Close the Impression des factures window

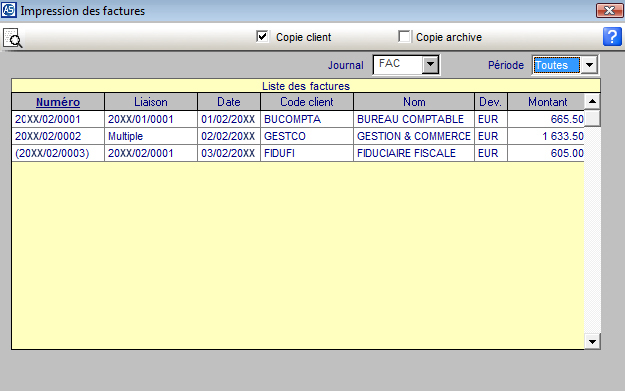click(x=609, y=10)
